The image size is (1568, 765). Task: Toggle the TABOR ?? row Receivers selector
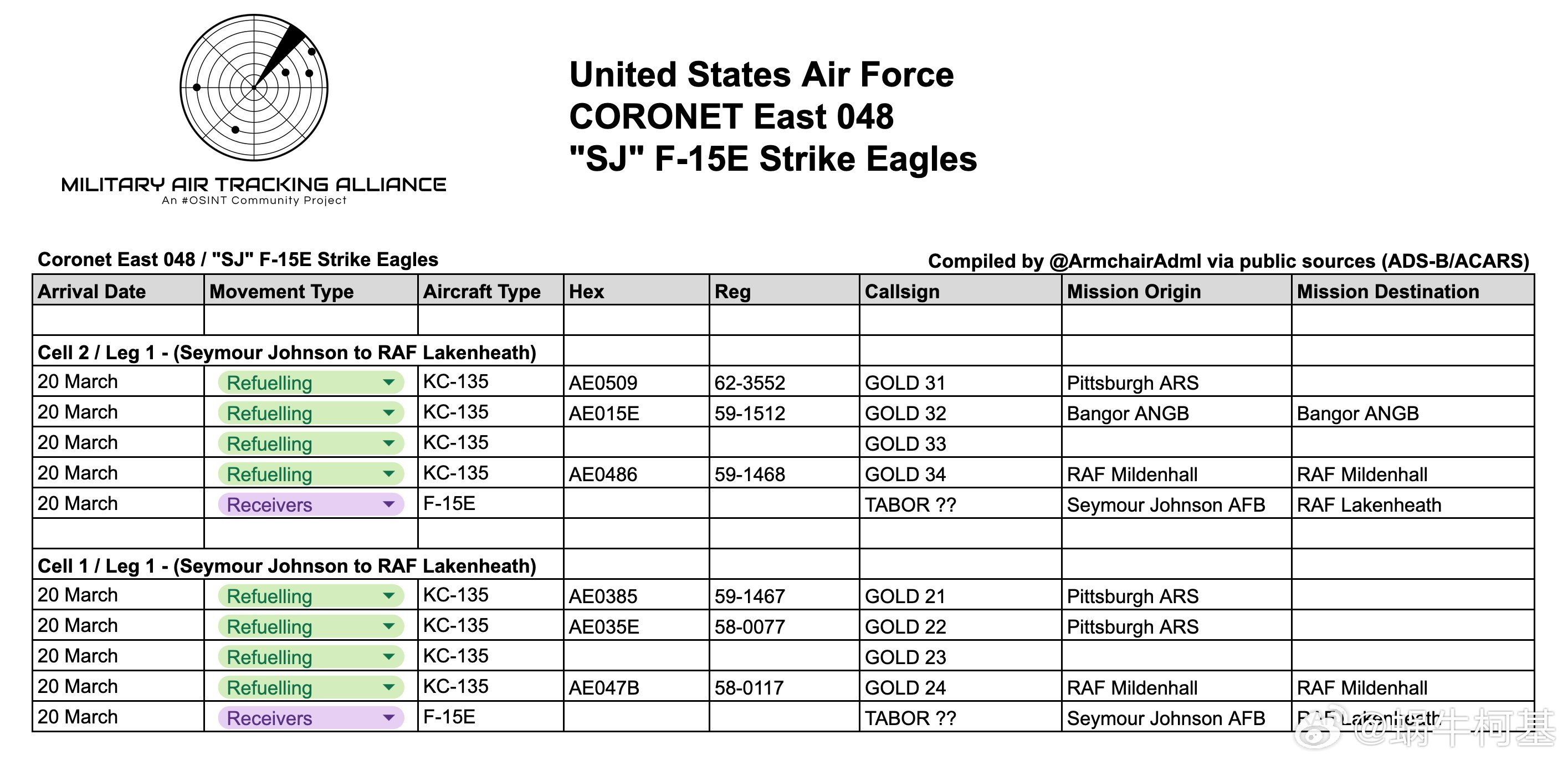pos(310,504)
